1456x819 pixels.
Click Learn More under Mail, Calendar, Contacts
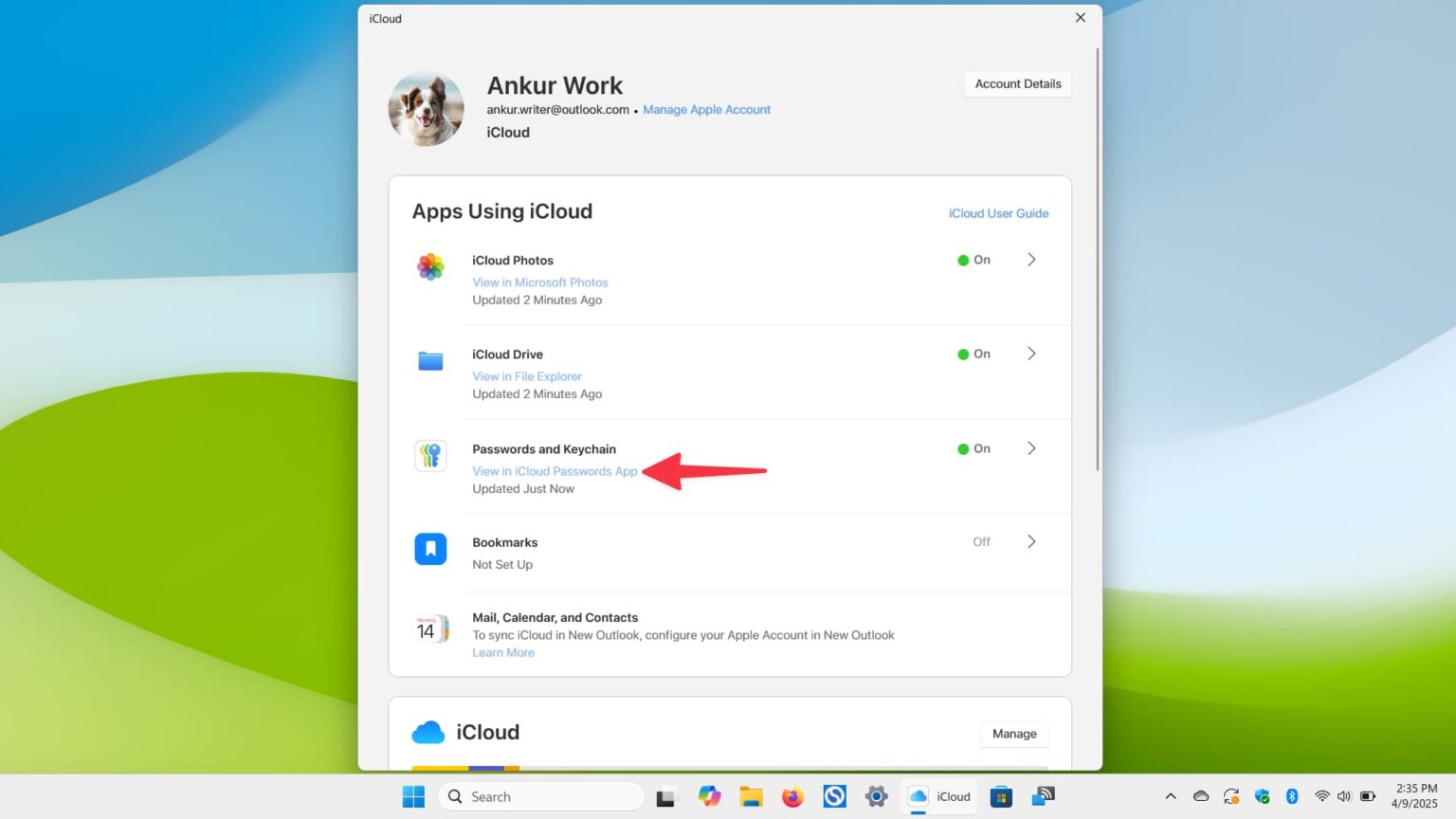pyautogui.click(x=503, y=652)
